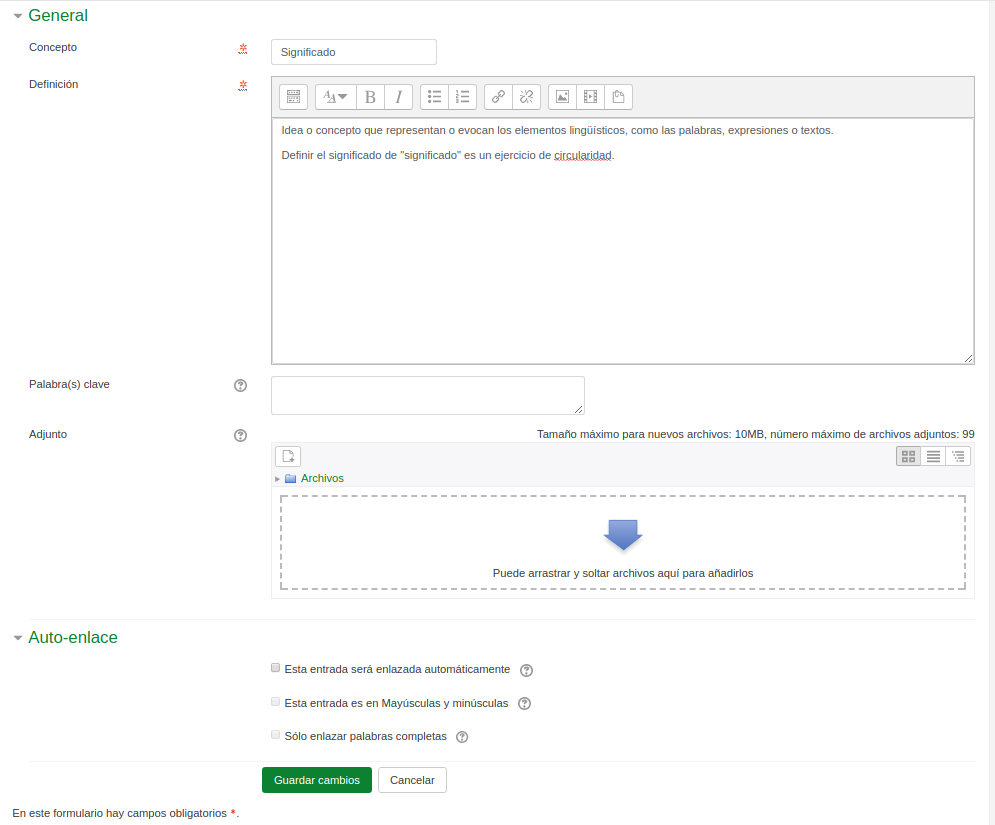Screen dimensions: 995x825
Task: Remove link with the unlink icon
Action: [526, 96]
